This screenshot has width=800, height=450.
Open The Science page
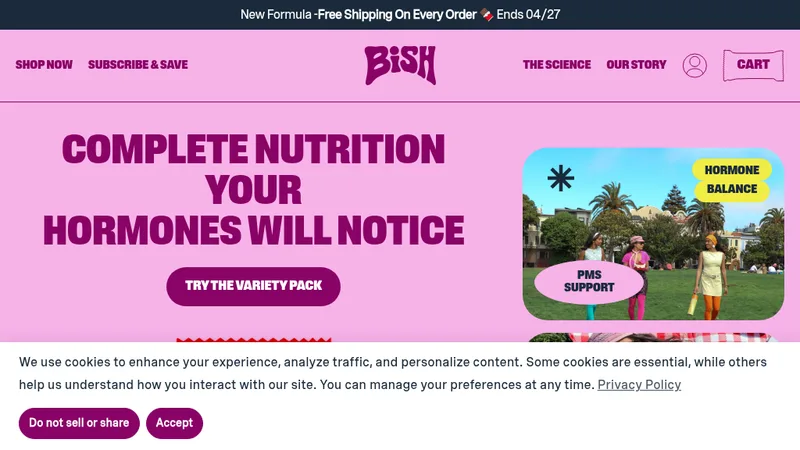[557, 65]
